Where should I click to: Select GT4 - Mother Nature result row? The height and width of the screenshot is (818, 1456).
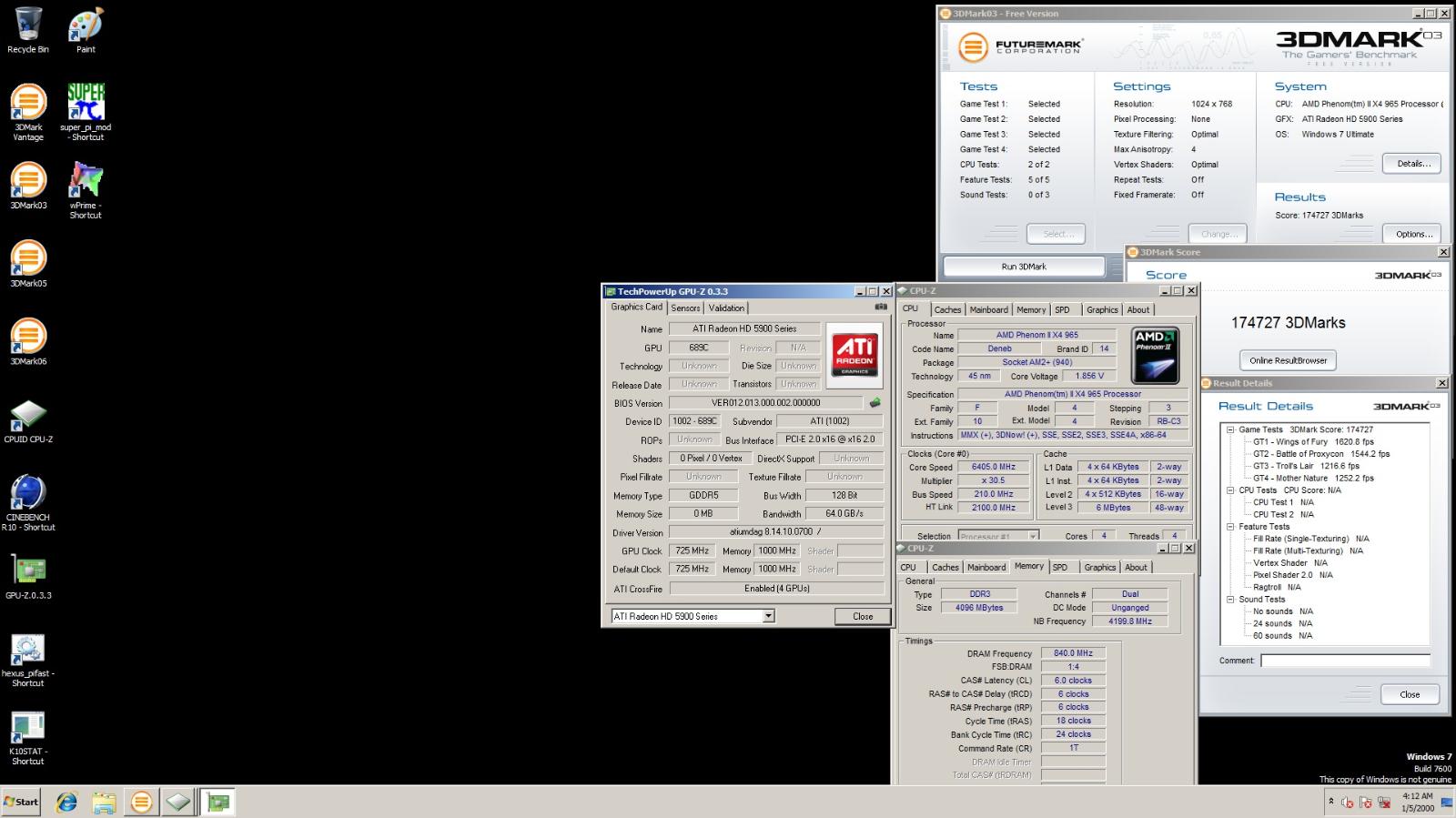1313,478
